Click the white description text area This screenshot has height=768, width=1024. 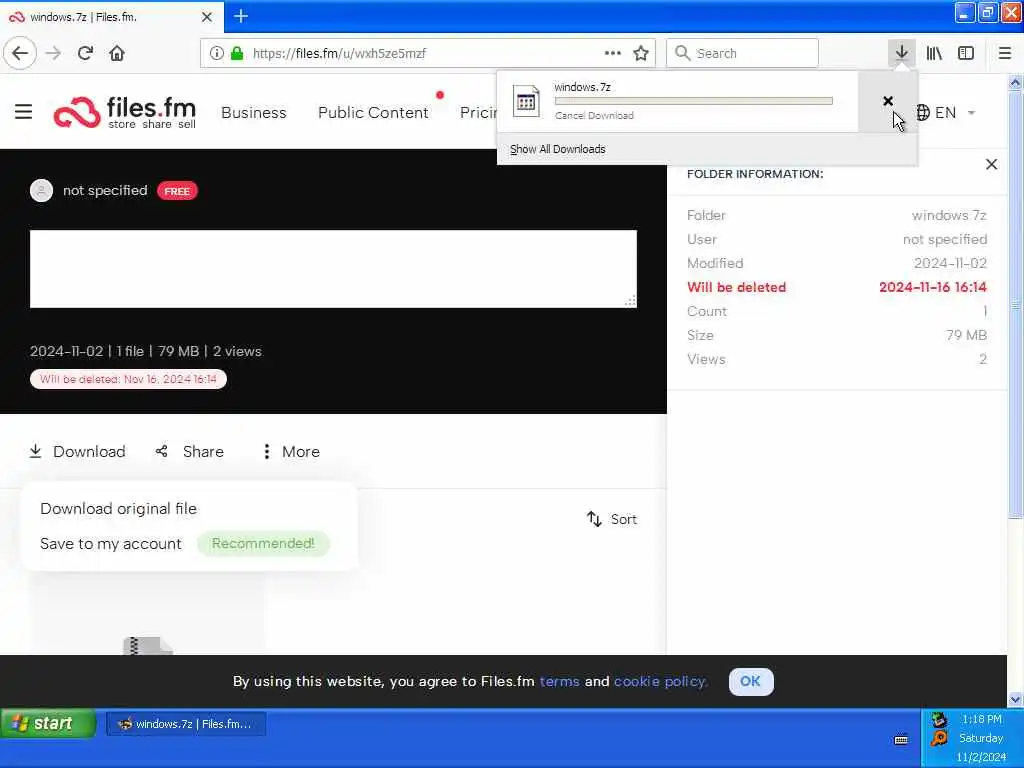click(333, 268)
